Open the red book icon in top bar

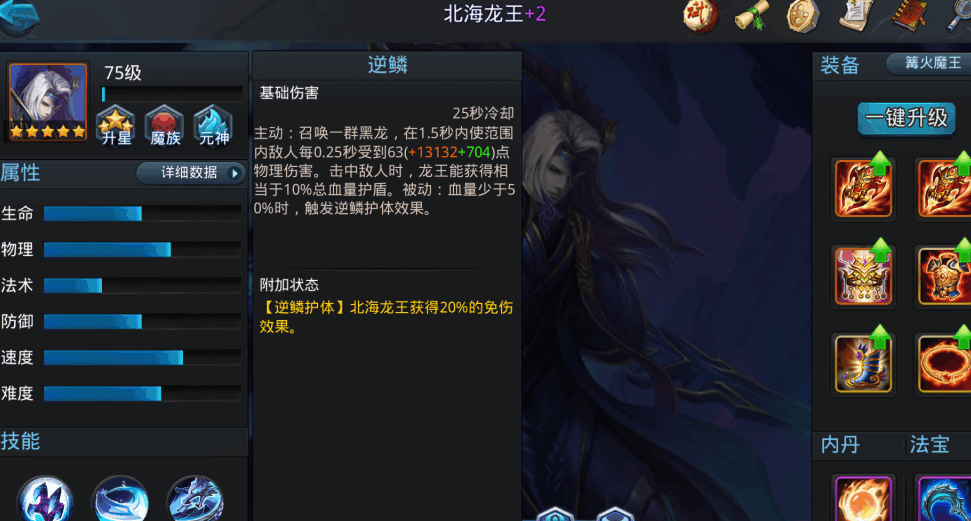[910, 15]
